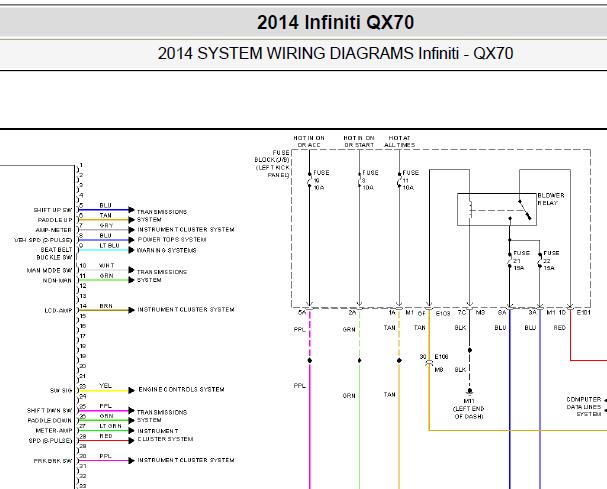Click the 'FUSE BLOCK (J/B) (LEFT KICK PANEL)' label
Viewport: 607px width, 489px height.
pyautogui.click(x=272, y=164)
